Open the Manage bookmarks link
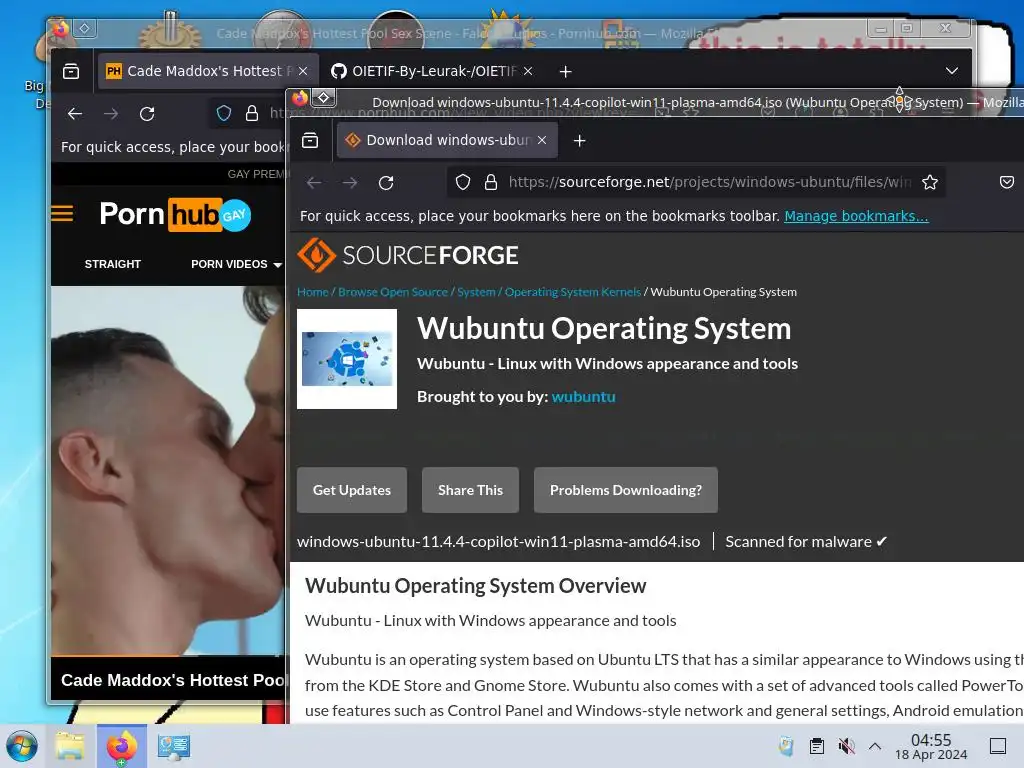Viewport: 1024px width, 768px height. (856, 216)
